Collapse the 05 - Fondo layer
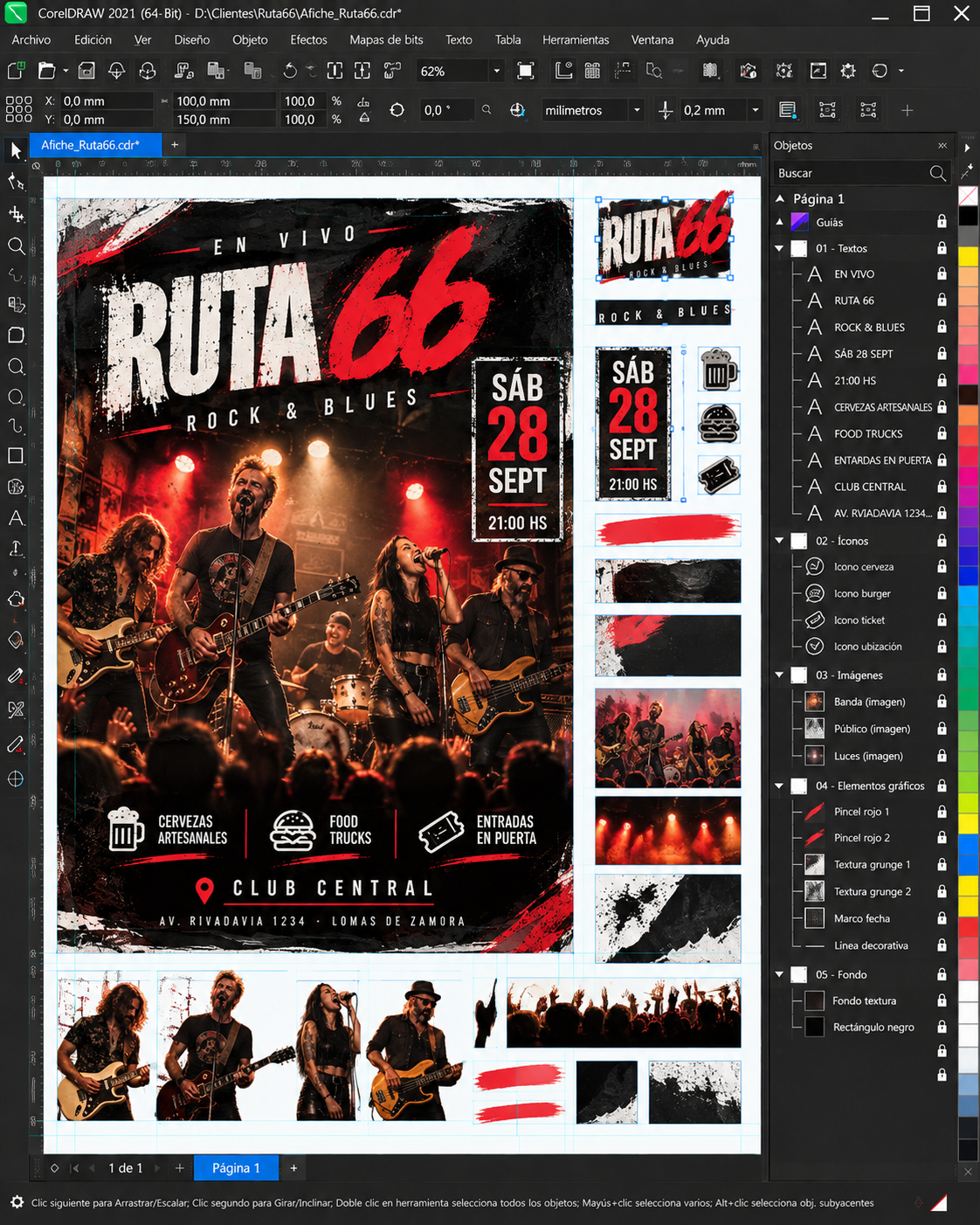 coord(780,974)
